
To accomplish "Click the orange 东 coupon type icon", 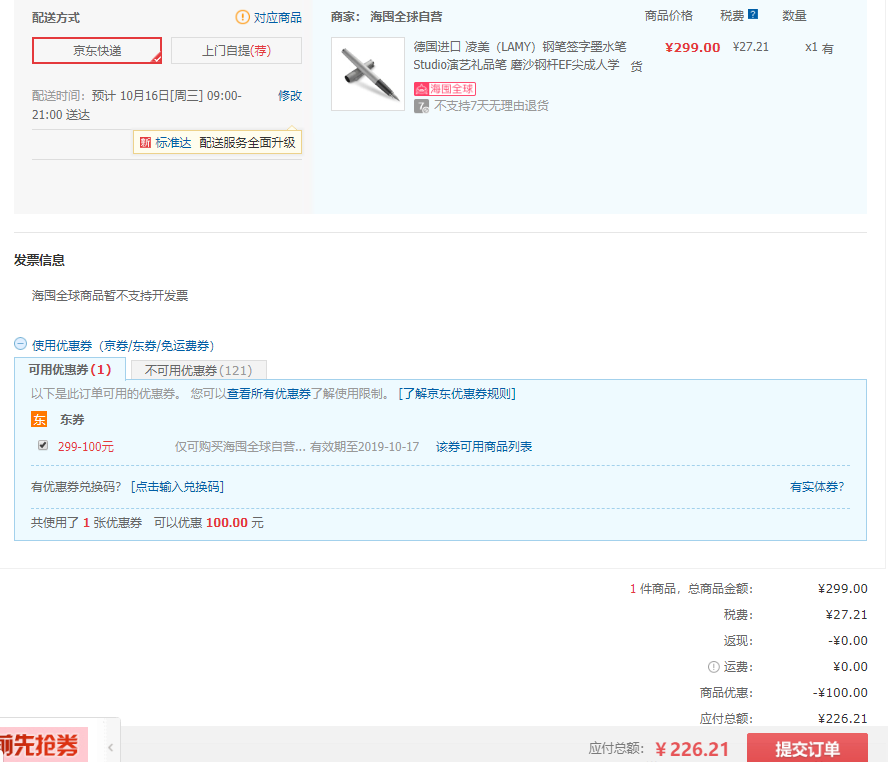I will pos(39,419).
